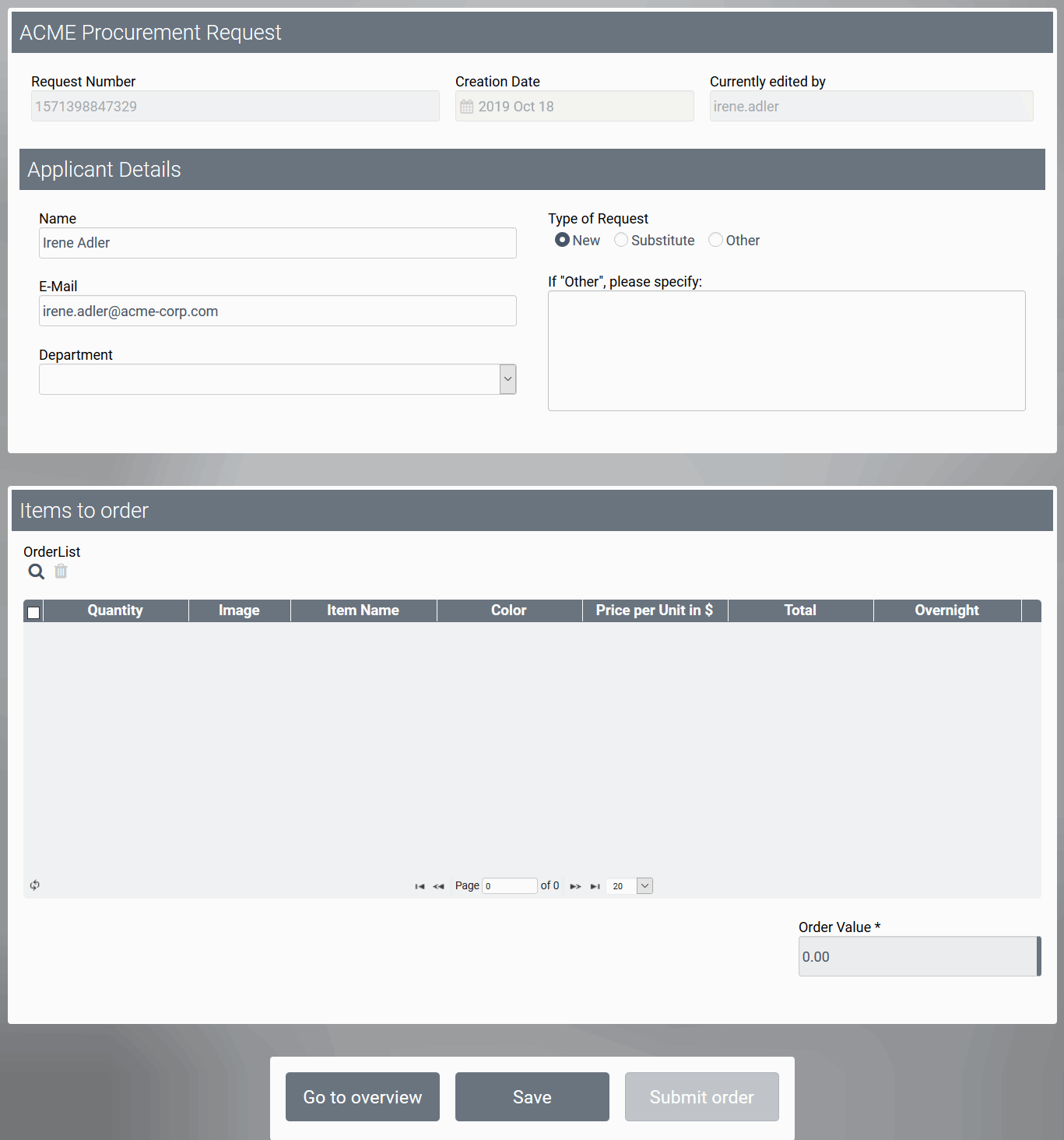
Task: Delete selected order items with trash icon
Action: (x=61, y=572)
